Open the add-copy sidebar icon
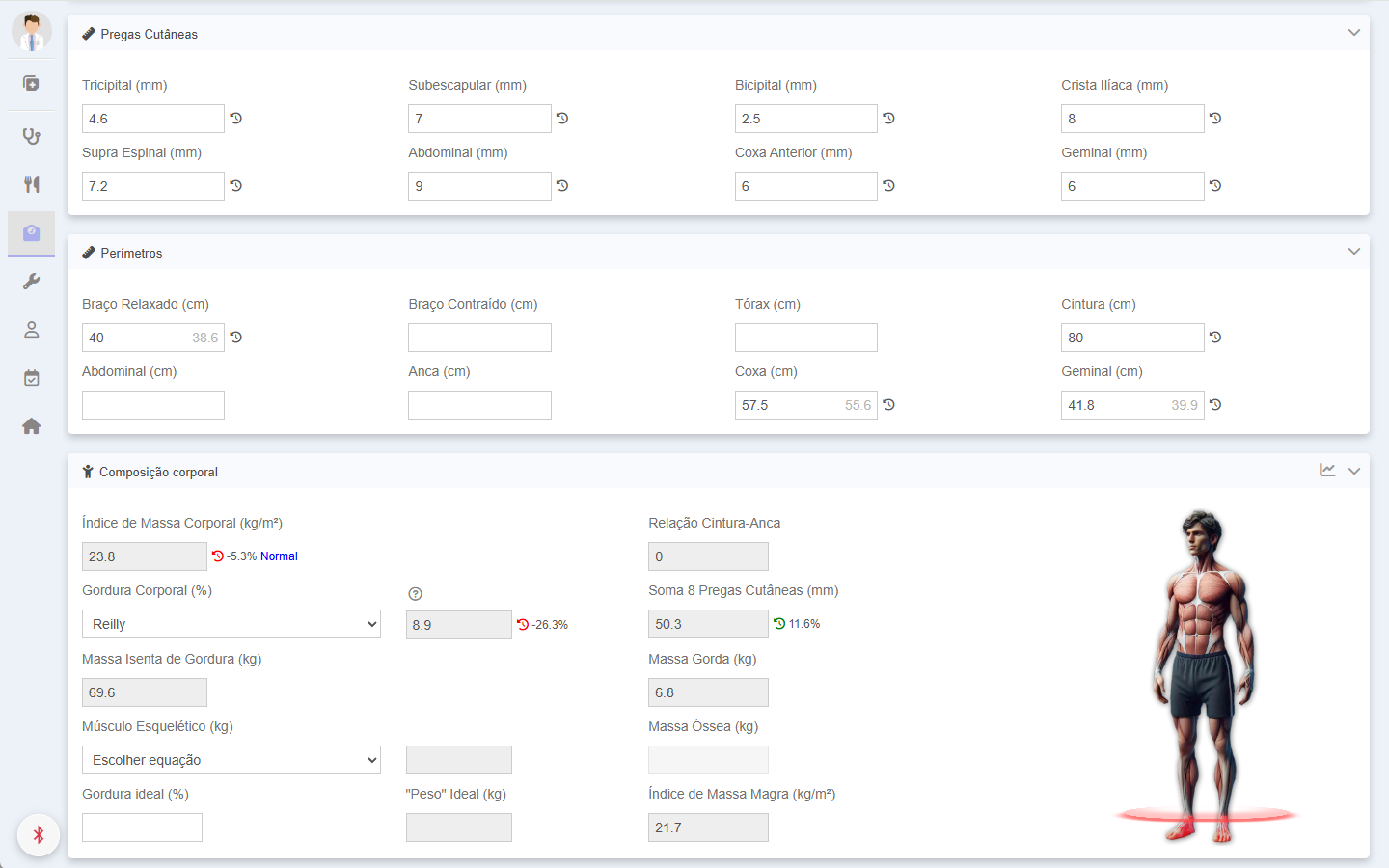 31,83
